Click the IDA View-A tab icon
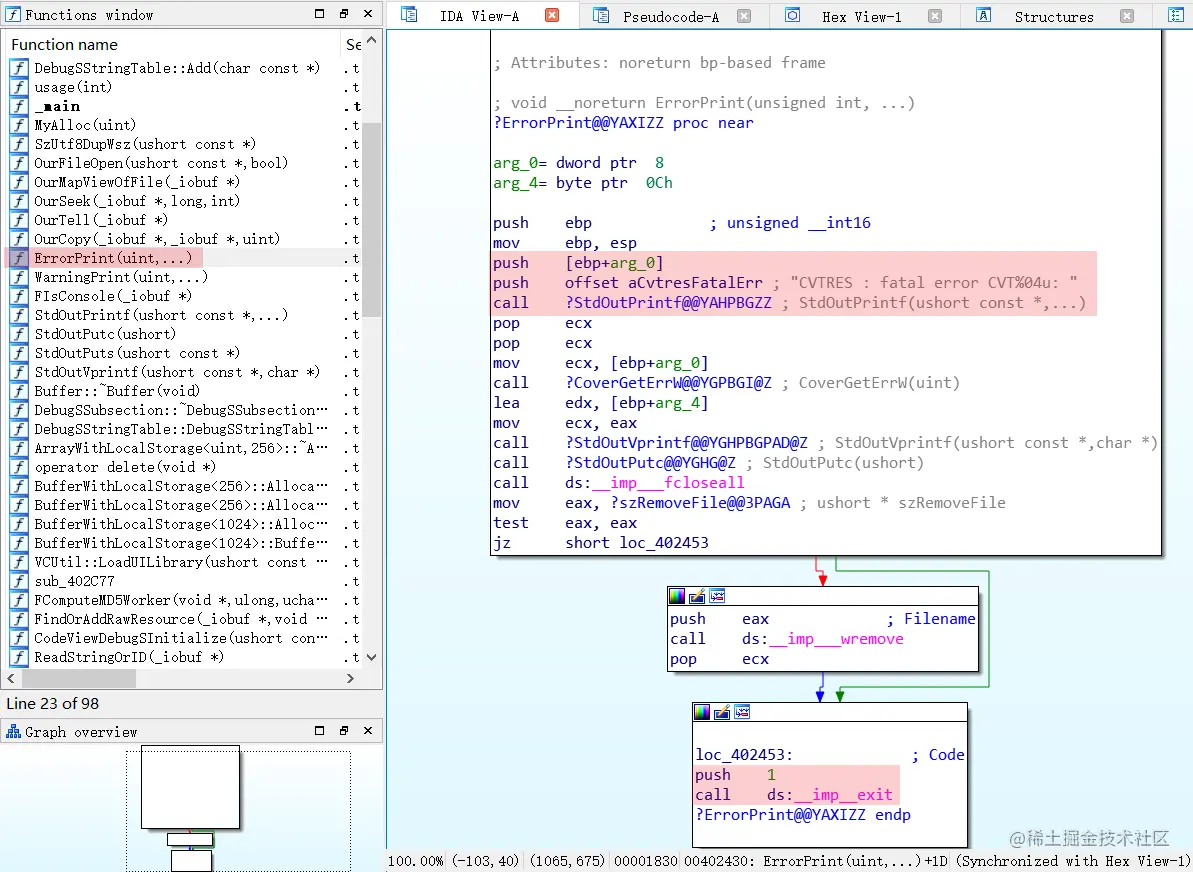This screenshot has width=1193, height=872. (410, 15)
